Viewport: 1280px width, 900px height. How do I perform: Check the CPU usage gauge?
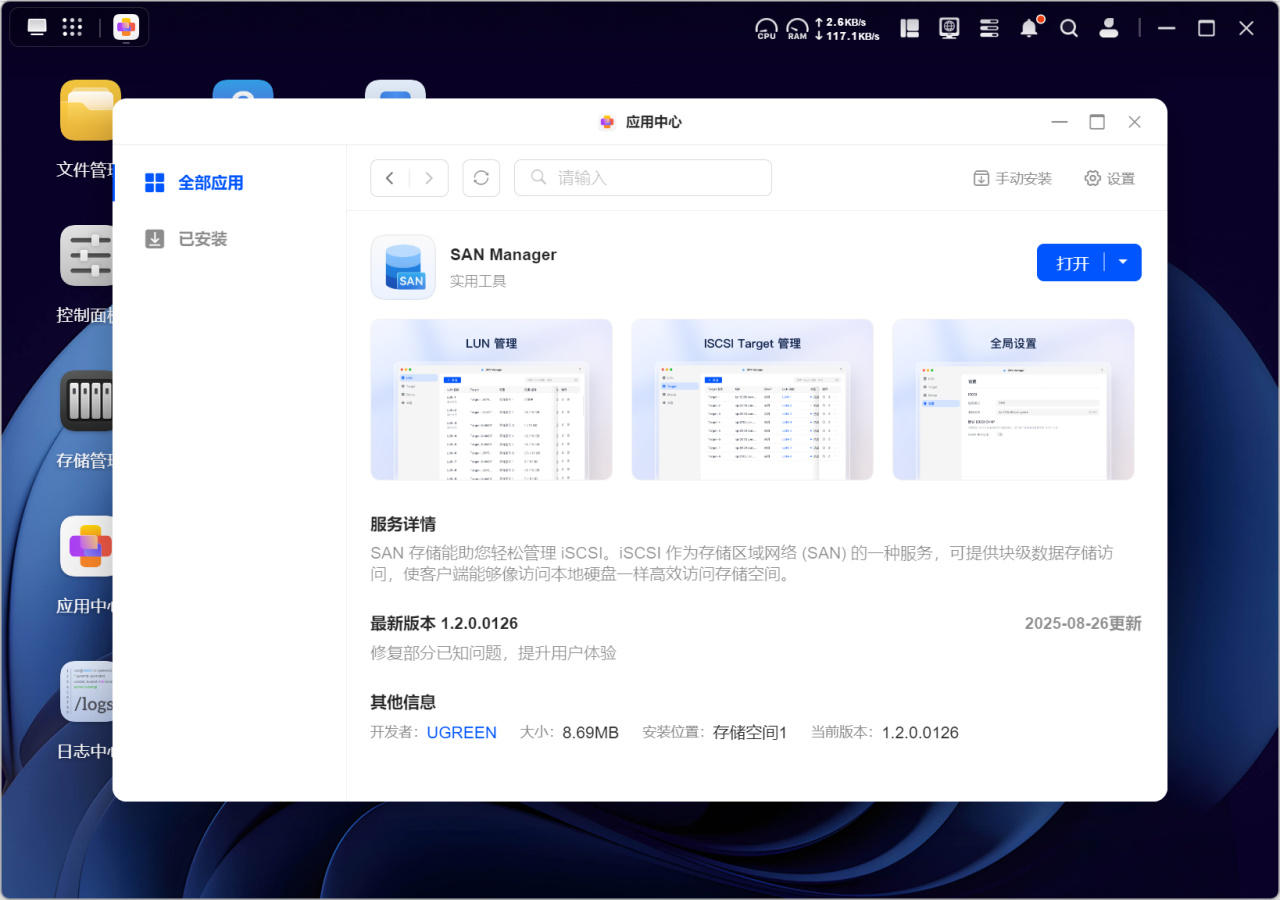[x=766, y=29]
